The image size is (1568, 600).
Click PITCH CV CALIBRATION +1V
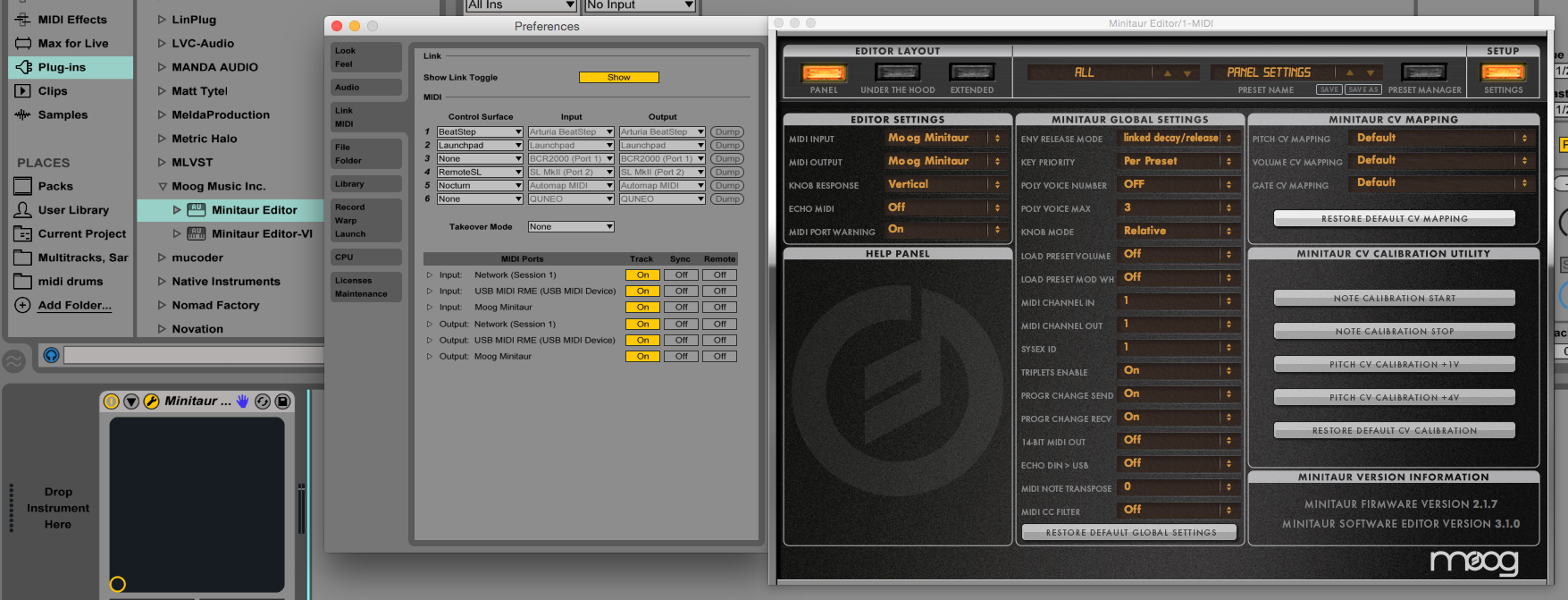coord(1395,364)
